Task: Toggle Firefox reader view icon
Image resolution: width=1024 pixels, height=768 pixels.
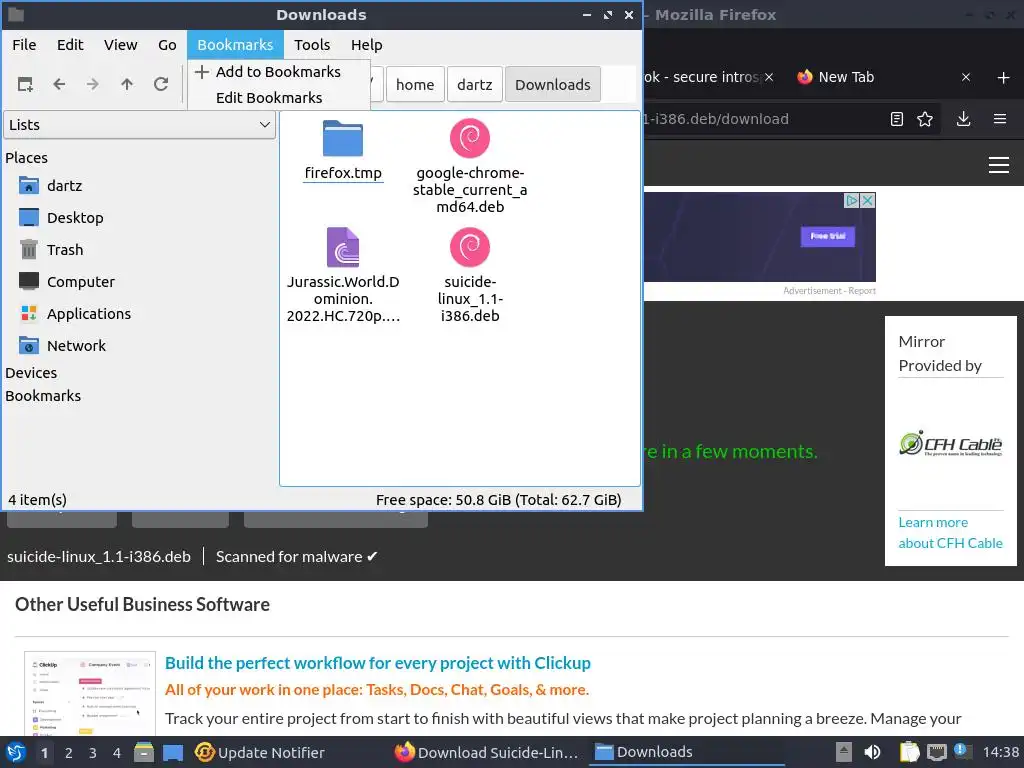Action: (897, 119)
